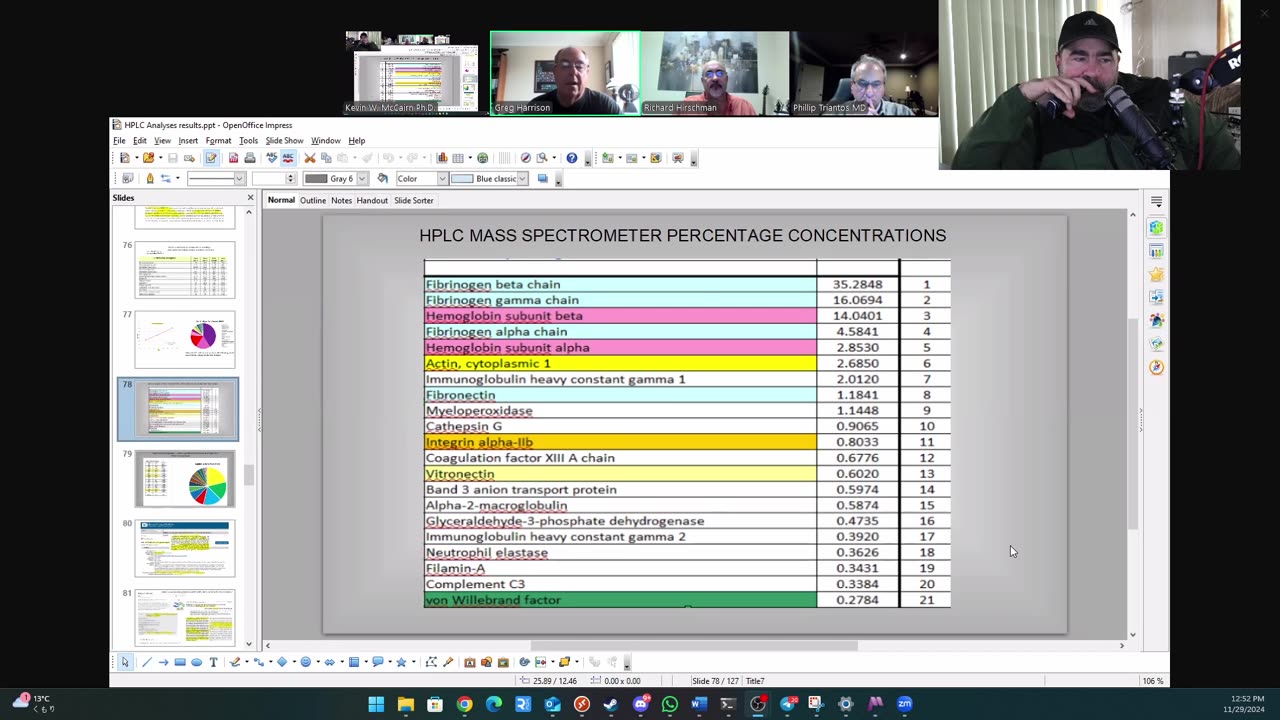Click the slide title HPLC MASS SPECTROMETER text
1280x720 pixels.
[682, 236]
